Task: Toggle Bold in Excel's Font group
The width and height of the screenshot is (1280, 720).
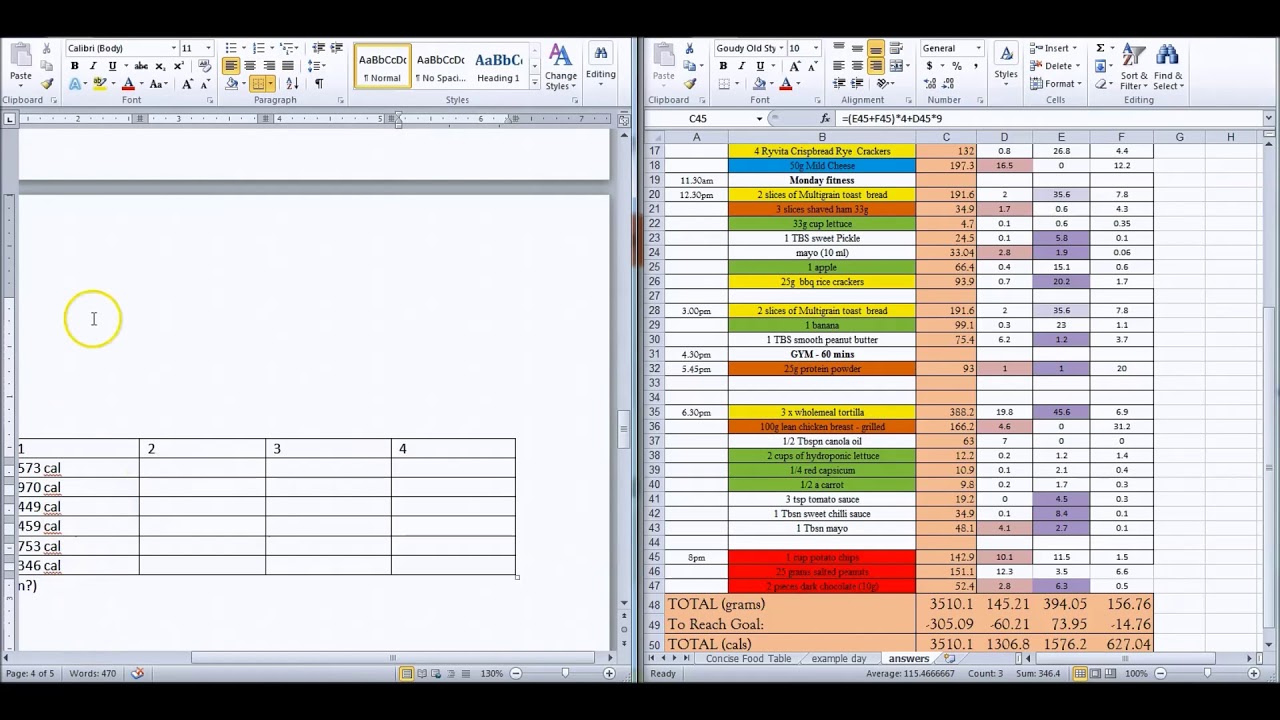Action: click(x=723, y=66)
